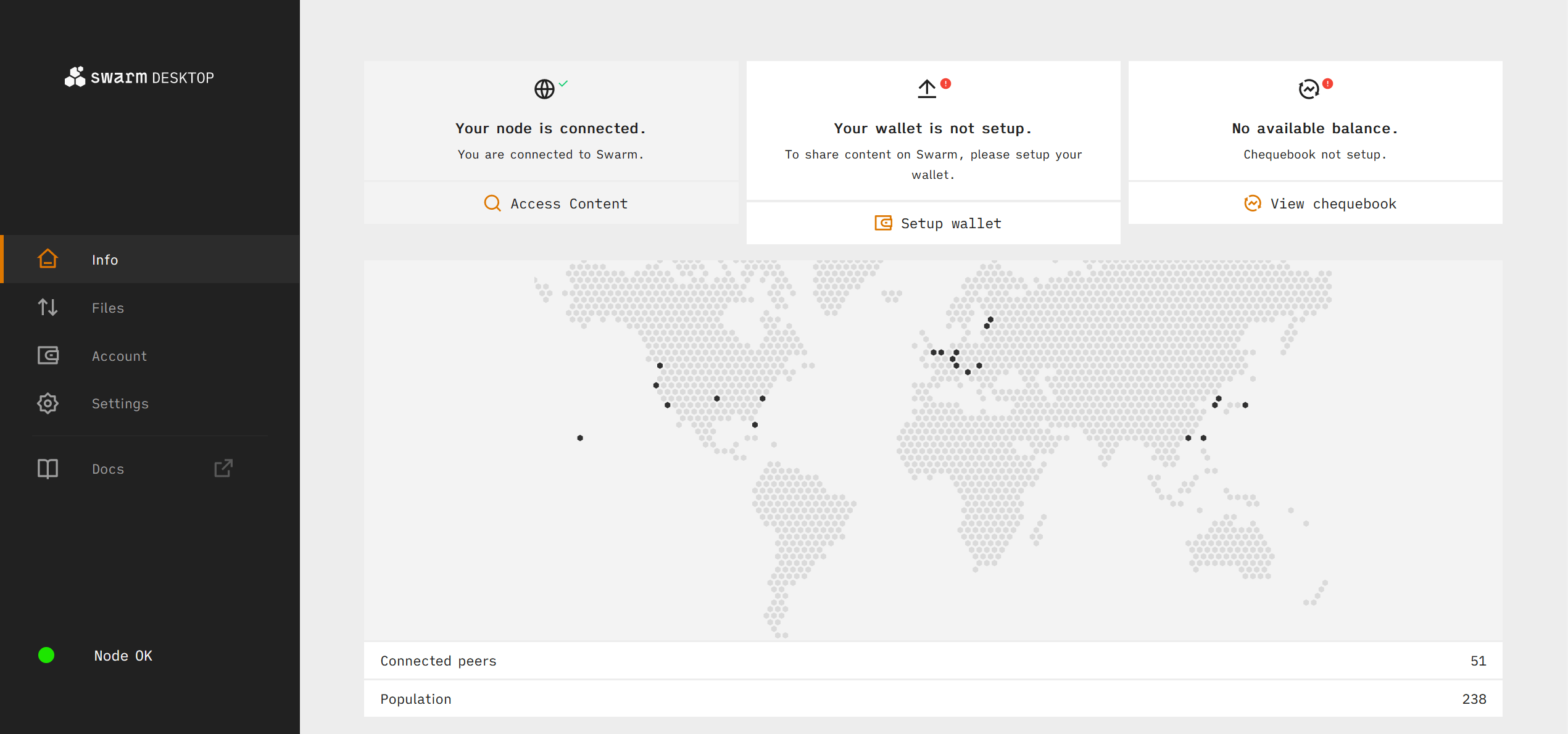
Task: Open the Settings page
Action: point(120,403)
